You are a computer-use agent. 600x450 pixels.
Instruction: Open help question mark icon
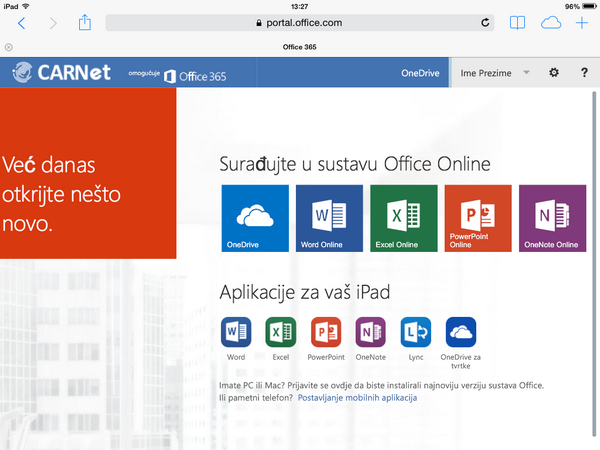click(x=584, y=72)
